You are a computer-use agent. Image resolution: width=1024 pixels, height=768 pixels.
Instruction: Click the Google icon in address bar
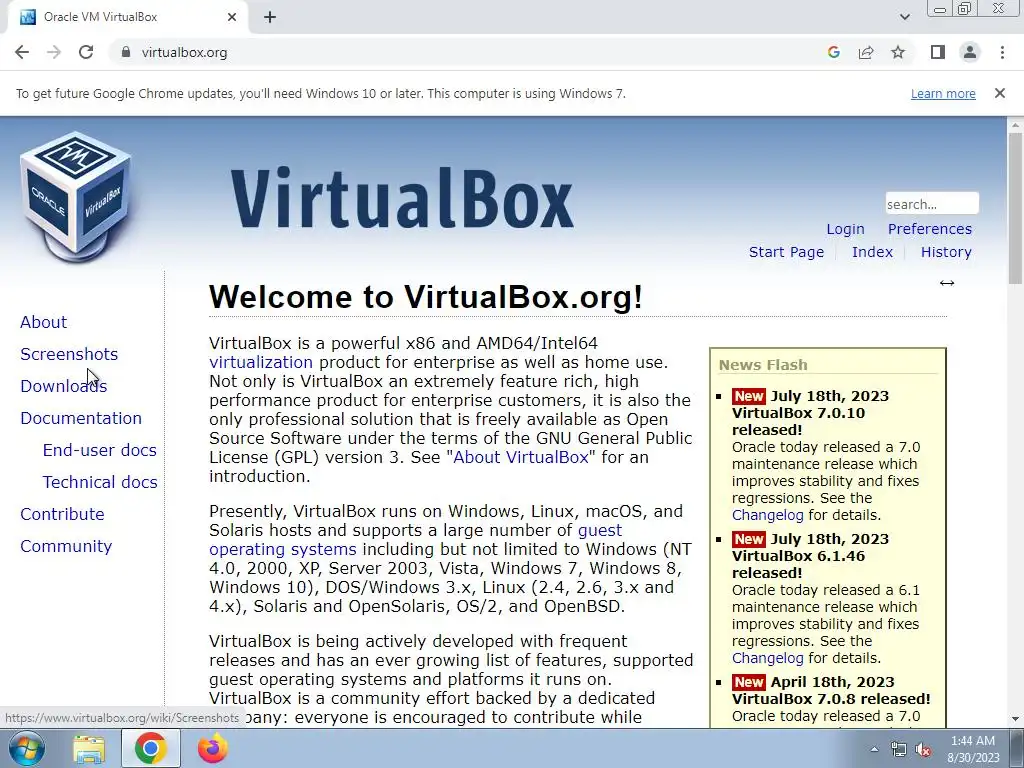point(833,52)
